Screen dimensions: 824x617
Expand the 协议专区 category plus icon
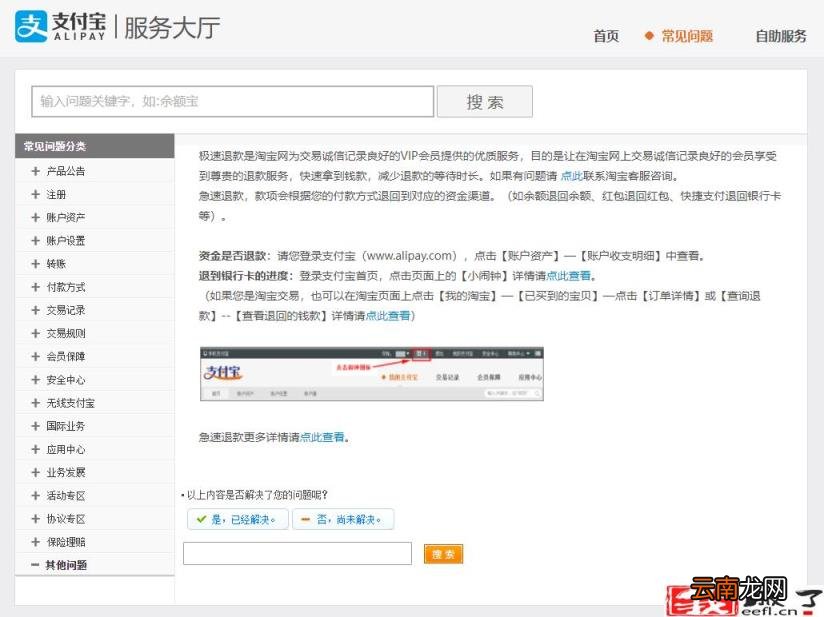[x=35, y=519]
